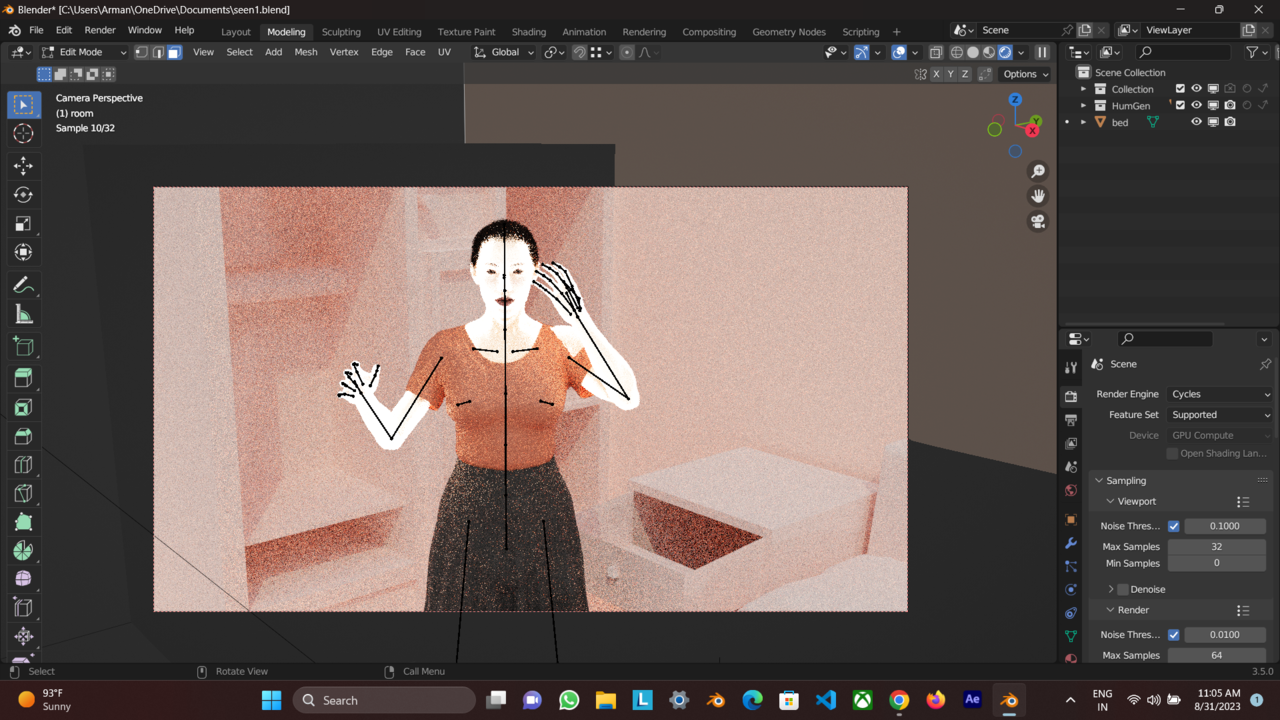Open the Modifier Properties wrench tab

1070,543
